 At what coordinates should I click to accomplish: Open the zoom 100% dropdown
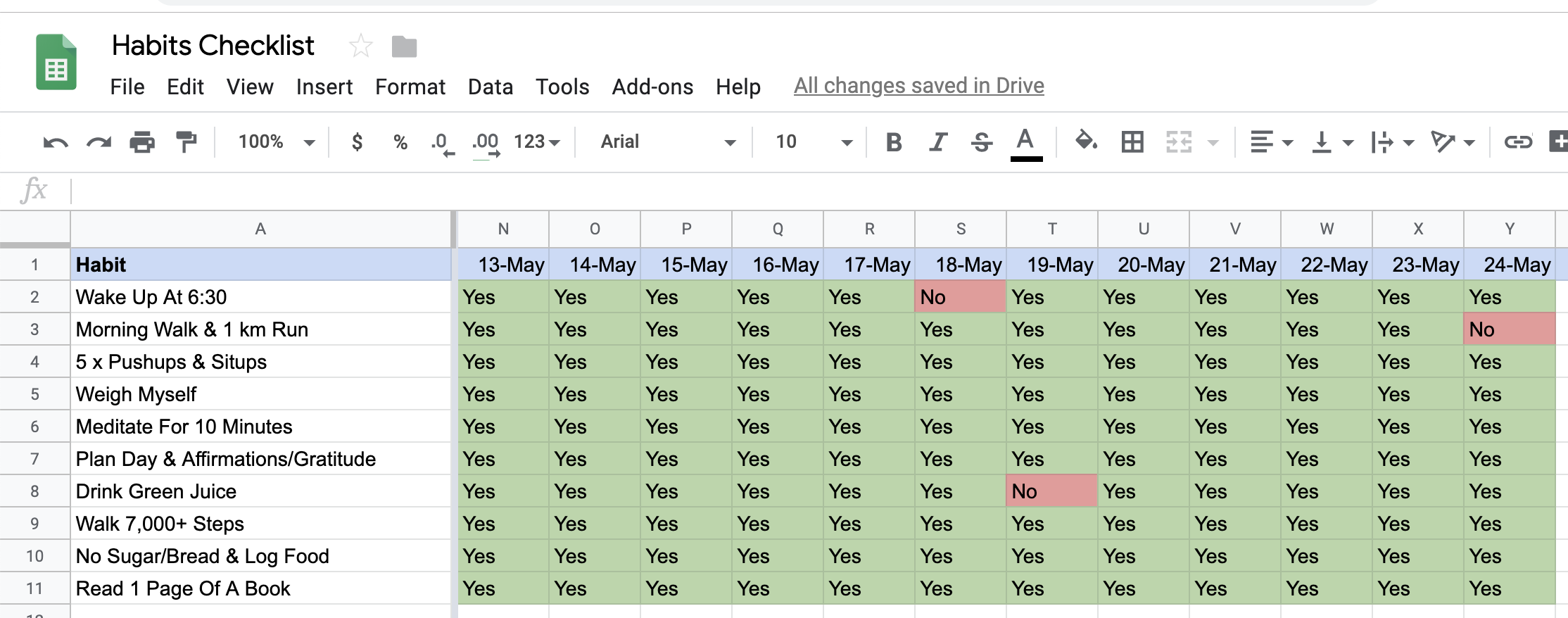276,142
